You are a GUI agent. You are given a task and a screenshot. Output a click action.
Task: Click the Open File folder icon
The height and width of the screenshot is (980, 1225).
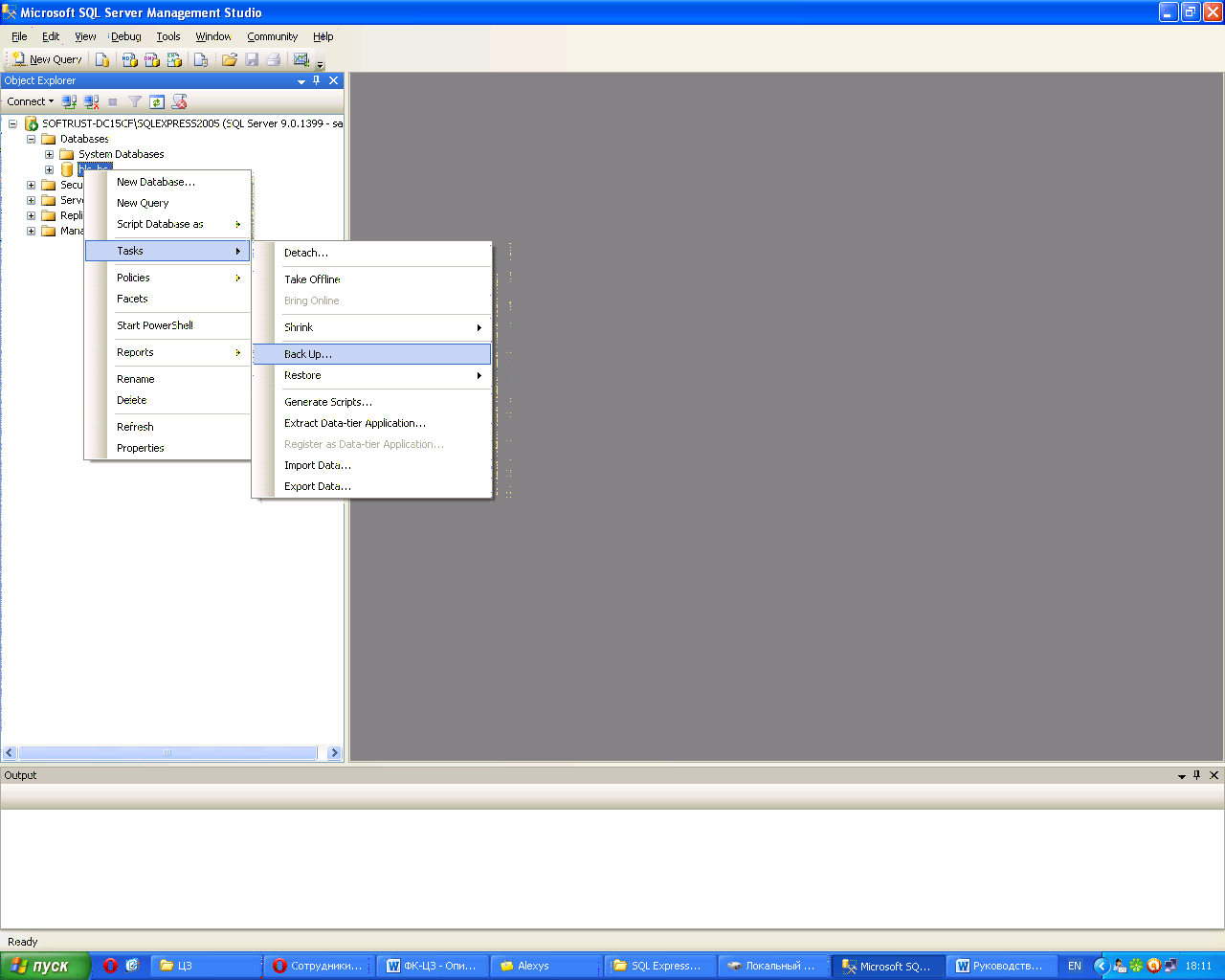pyautogui.click(x=230, y=59)
